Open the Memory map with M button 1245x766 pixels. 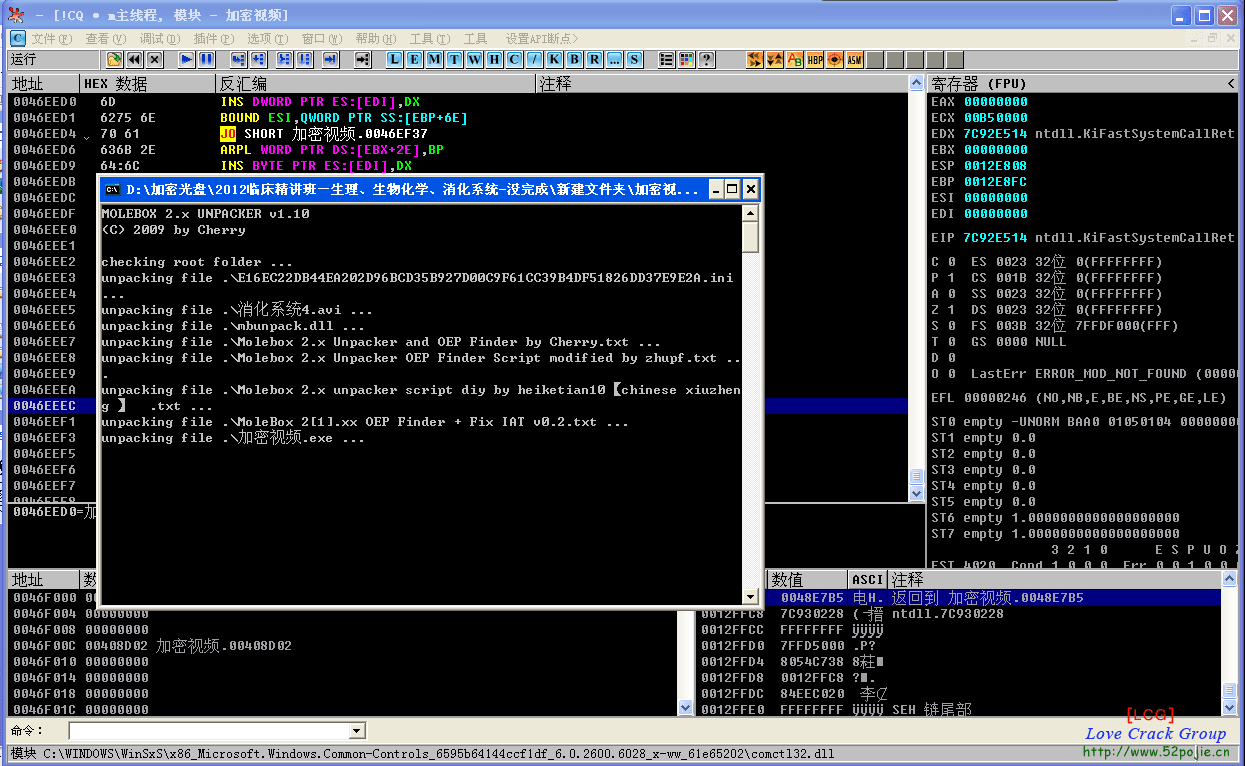coord(434,60)
